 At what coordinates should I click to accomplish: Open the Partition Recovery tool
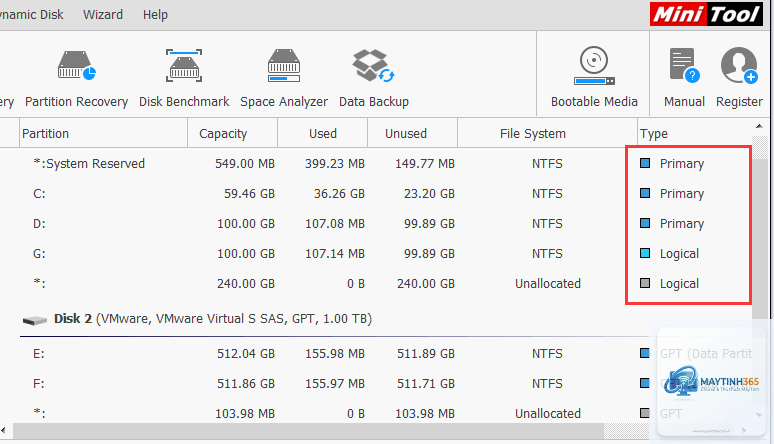point(77,79)
